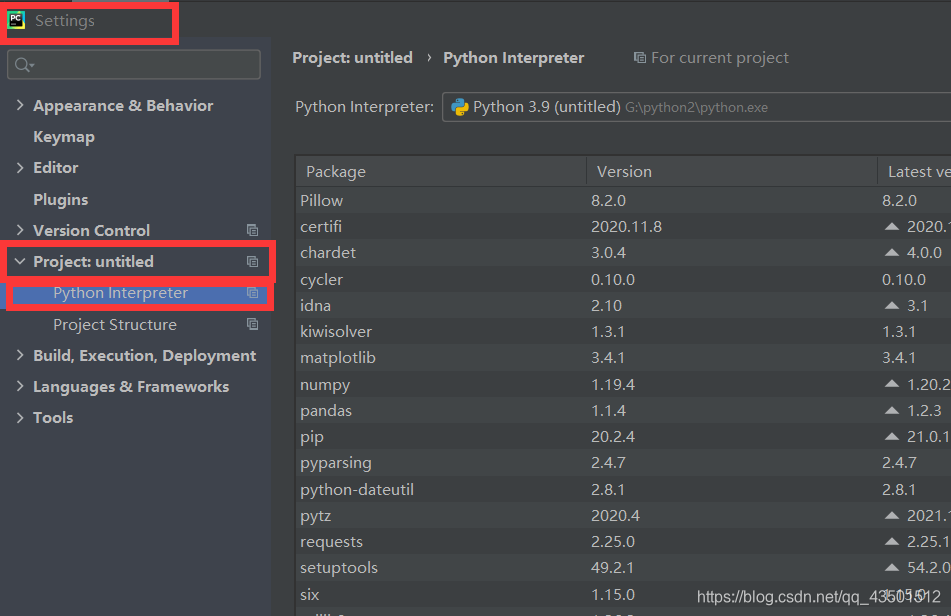This screenshot has width=951, height=616.
Task: Select the numpy package row
Action: tap(623, 384)
